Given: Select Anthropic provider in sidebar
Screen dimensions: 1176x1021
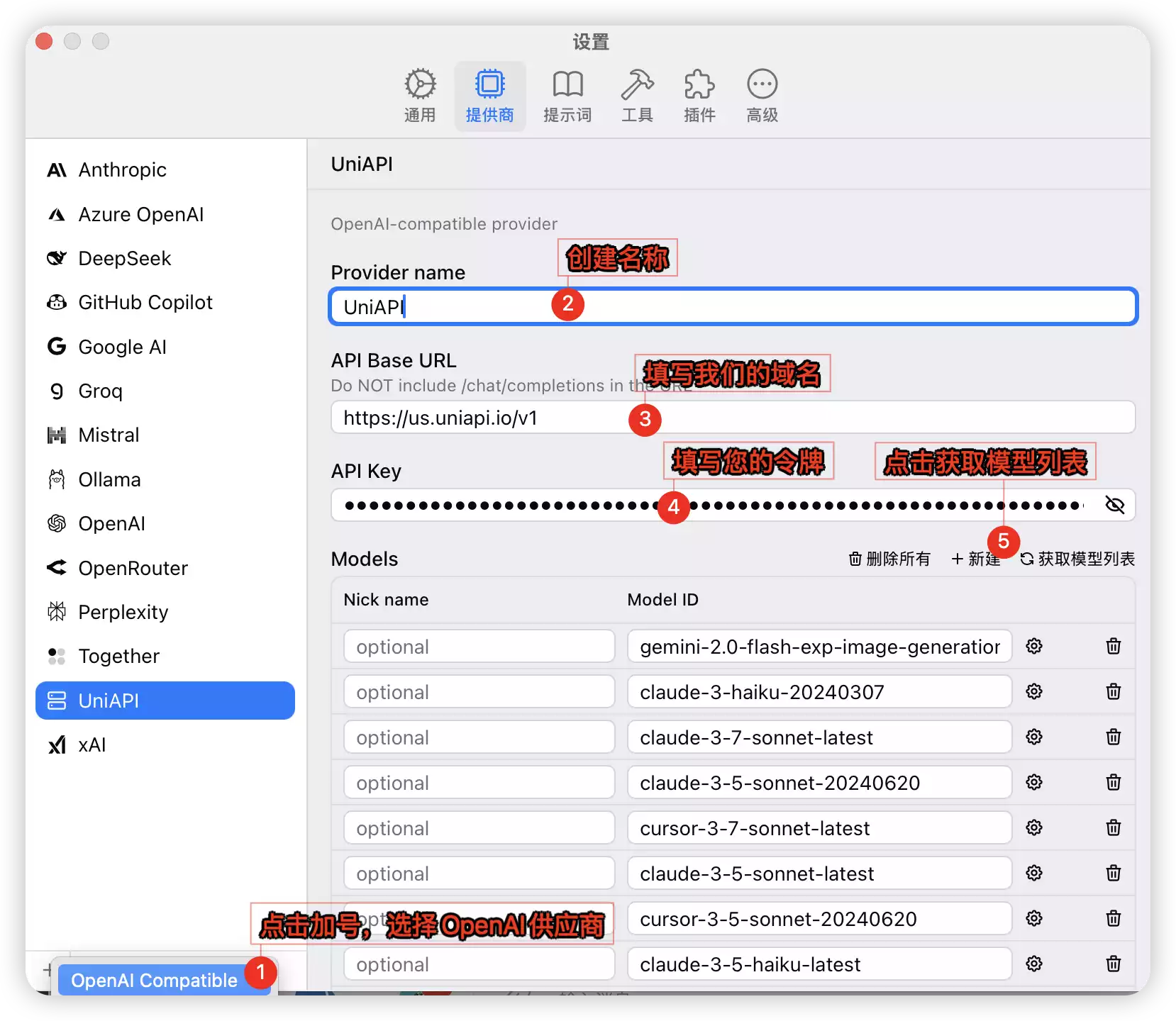Looking at the screenshot, I should click(x=122, y=170).
